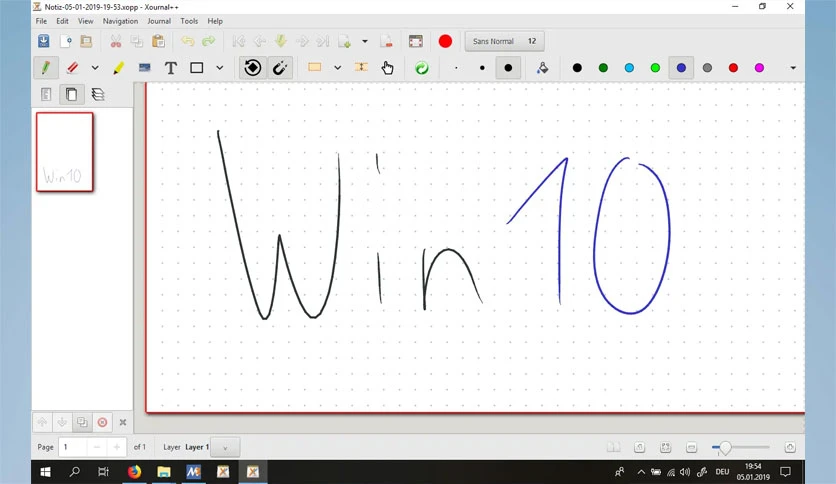This screenshot has height=484, width=836.
Task: Select the Highlighter tool
Action: click(x=118, y=68)
